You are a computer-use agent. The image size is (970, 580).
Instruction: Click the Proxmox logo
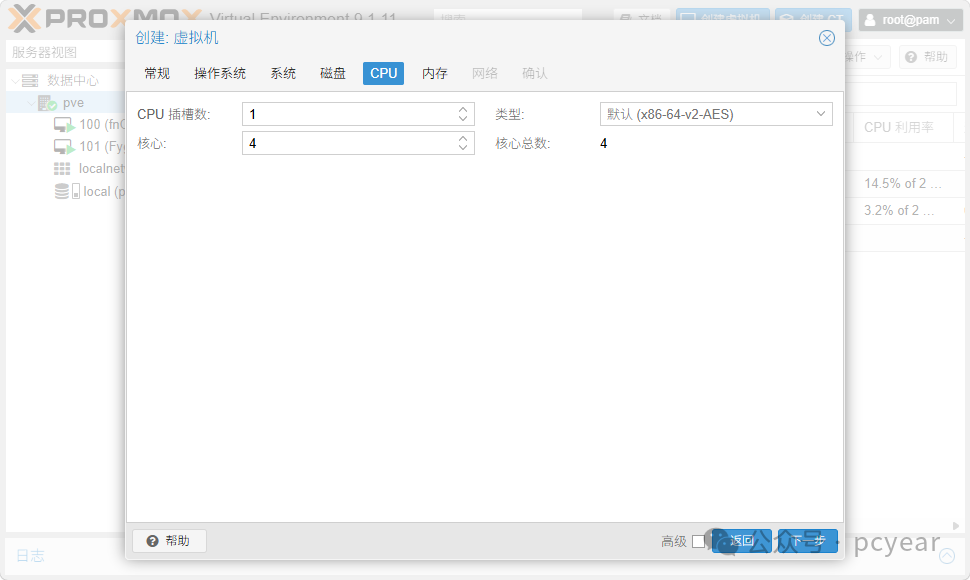coord(105,18)
